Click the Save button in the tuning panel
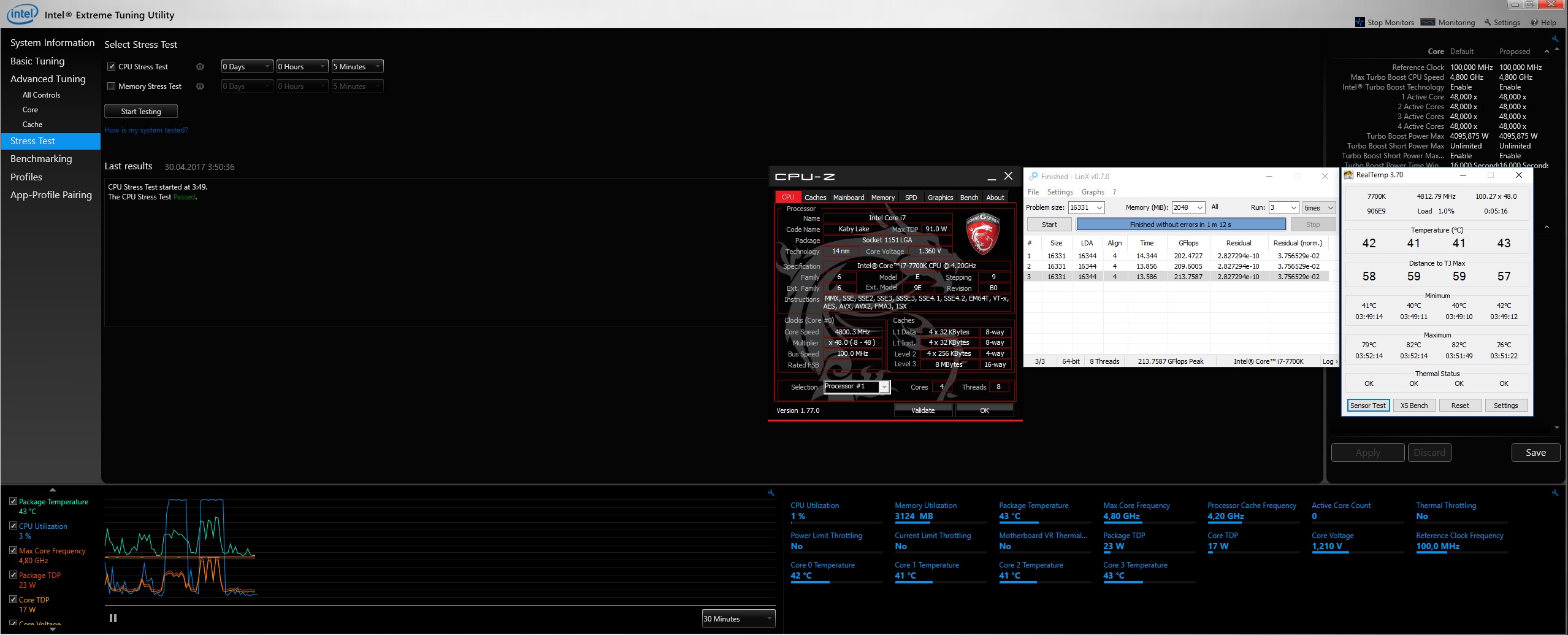 coord(1535,453)
